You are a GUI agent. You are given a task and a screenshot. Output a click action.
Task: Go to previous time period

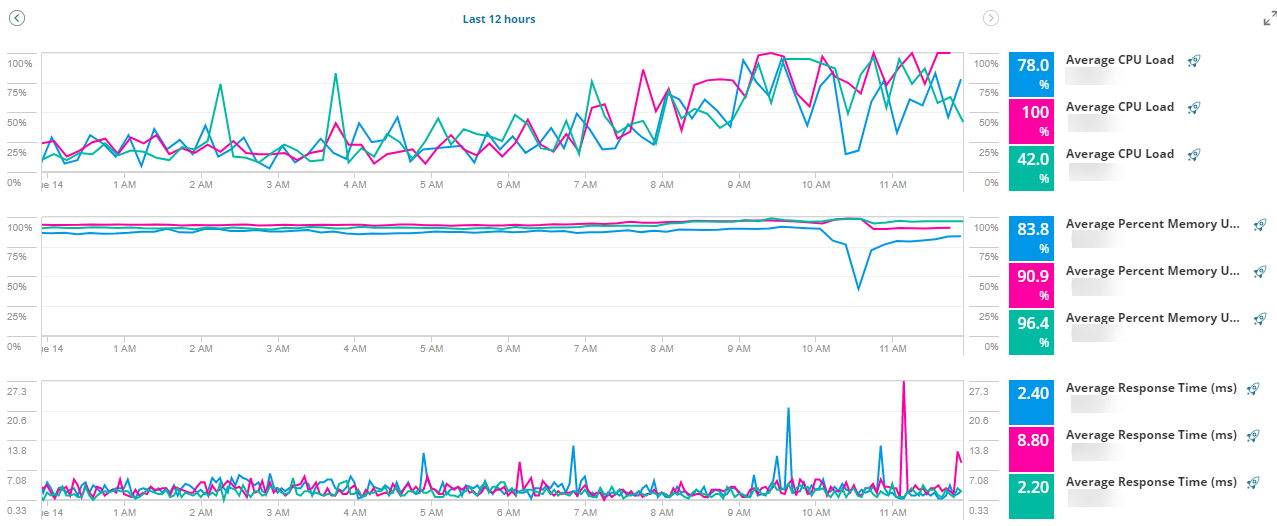coord(16,18)
